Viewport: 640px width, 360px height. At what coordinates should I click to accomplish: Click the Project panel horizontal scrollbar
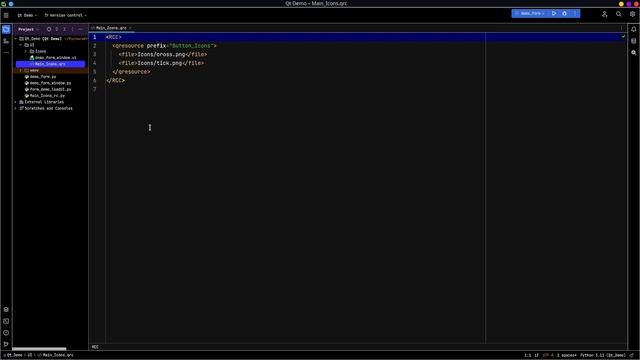(39, 349)
